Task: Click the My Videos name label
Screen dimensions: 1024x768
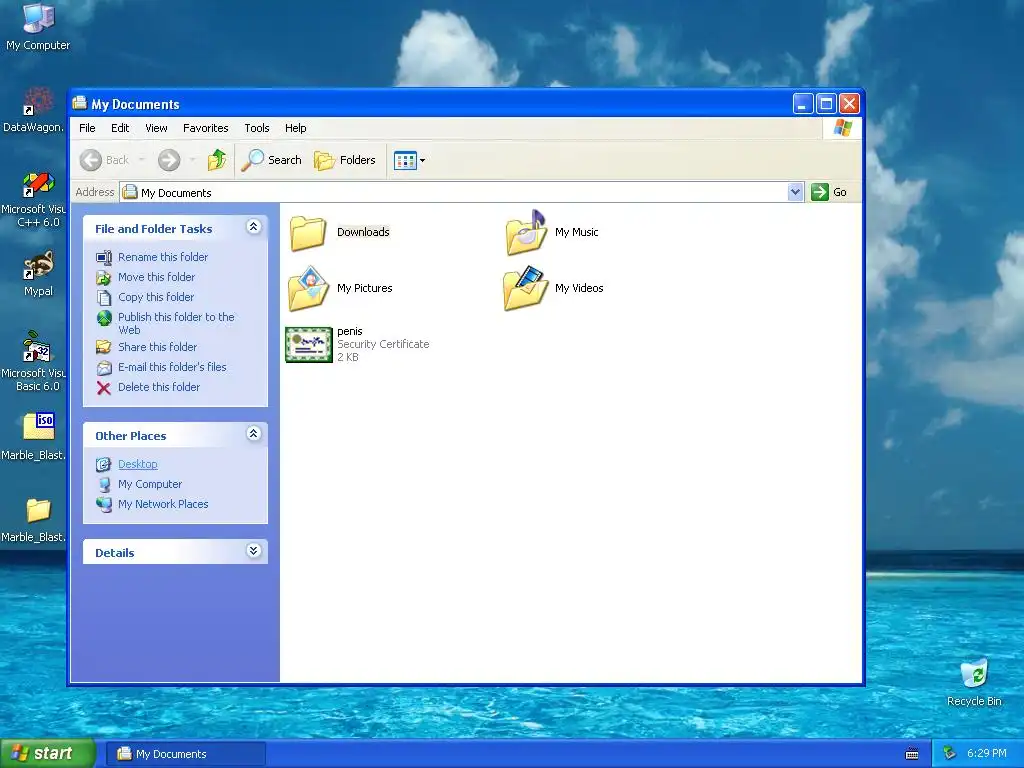Action: click(579, 288)
